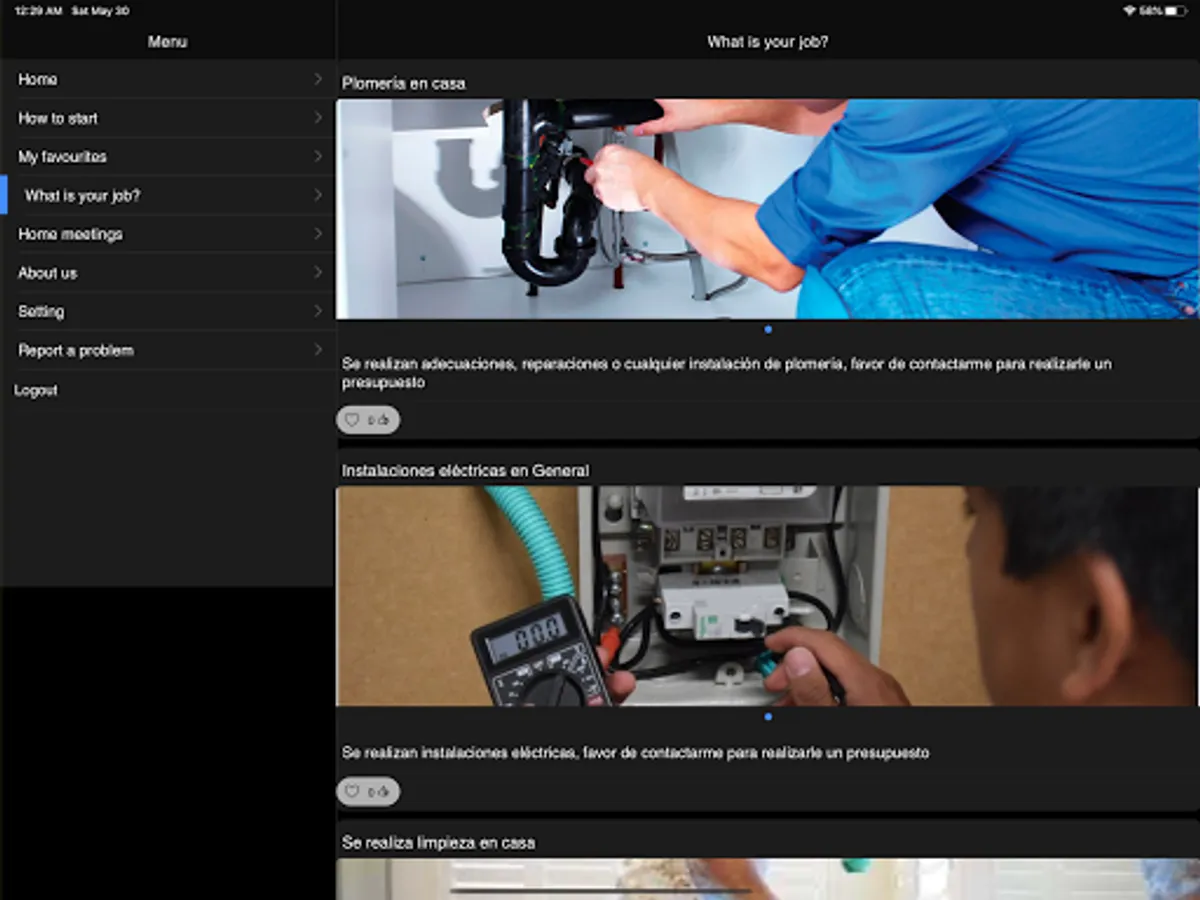Viewport: 1200px width, 900px height.
Task: Go to My favourites in the menu
Action: click(167, 157)
